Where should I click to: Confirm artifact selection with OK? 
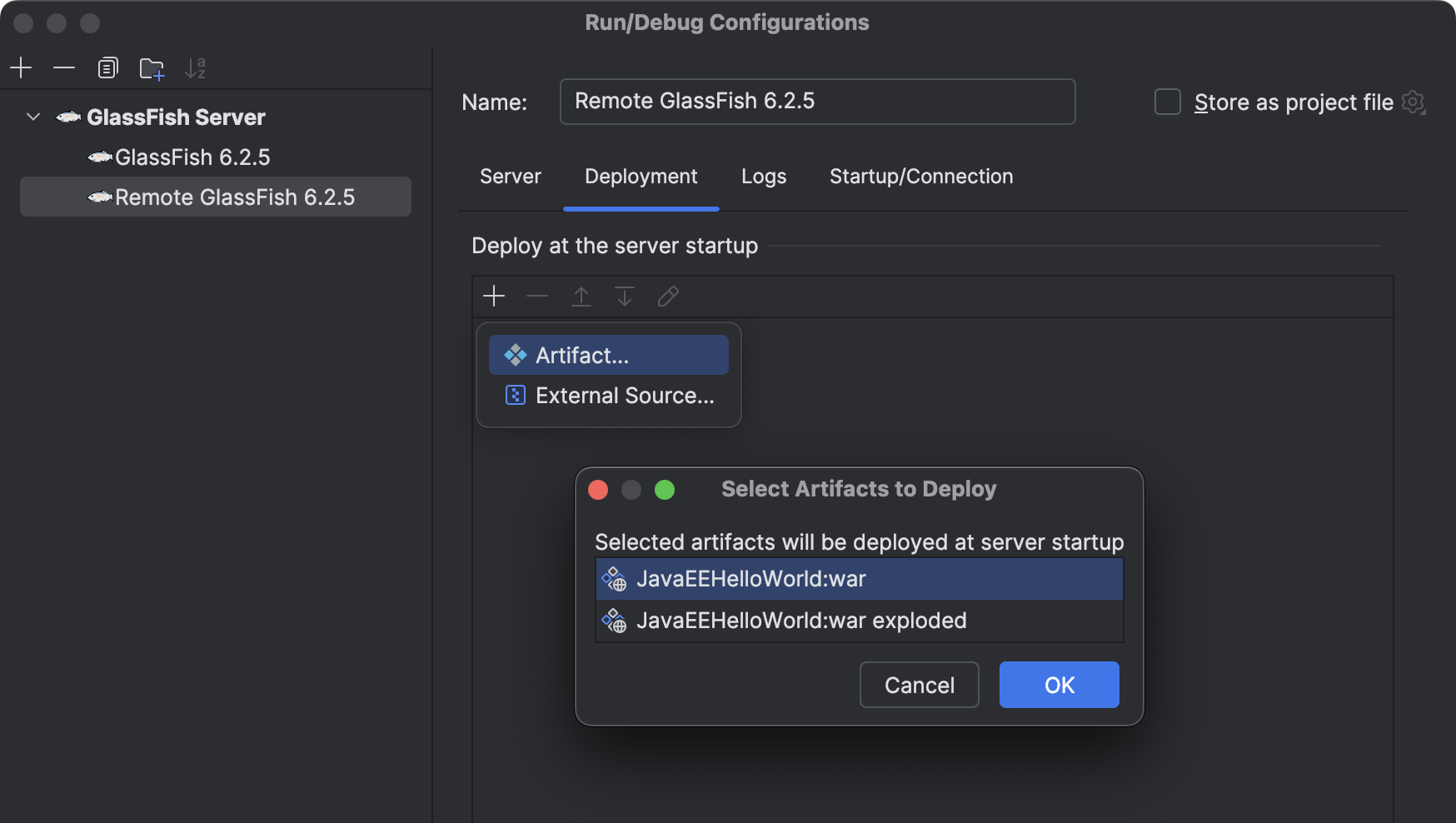[1059, 684]
